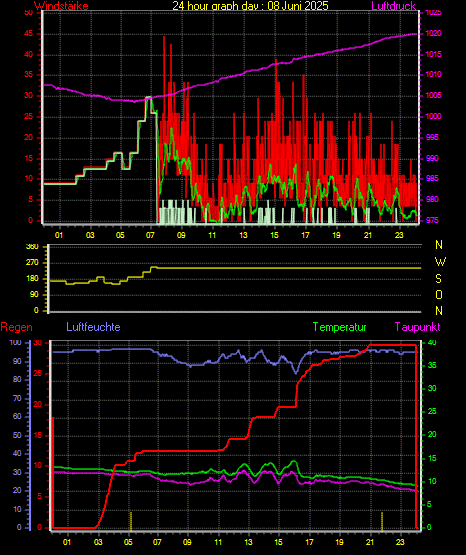Click the 995 value on pressure axis

(432, 137)
